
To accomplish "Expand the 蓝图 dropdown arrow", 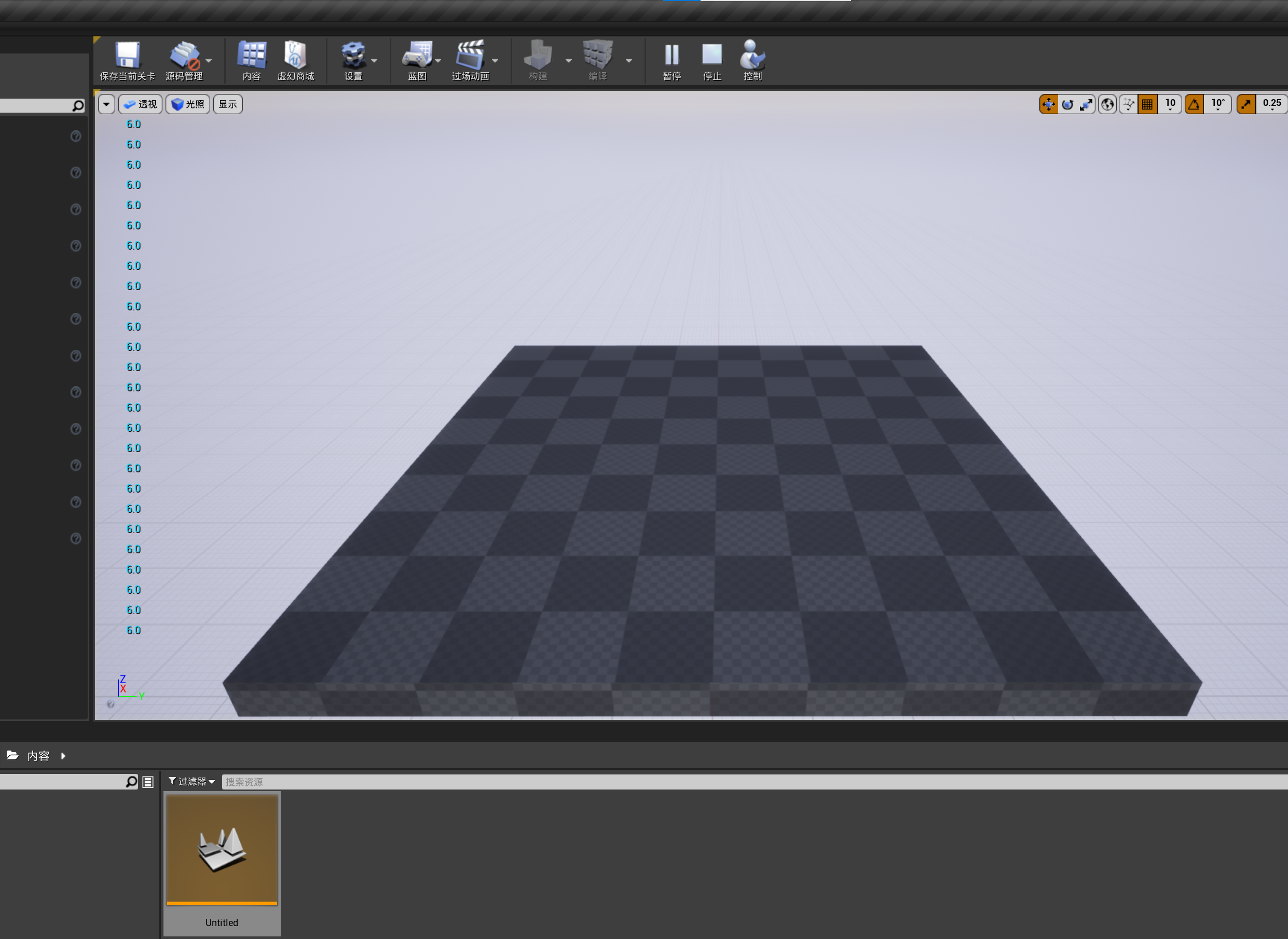I will (x=438, y=60).
